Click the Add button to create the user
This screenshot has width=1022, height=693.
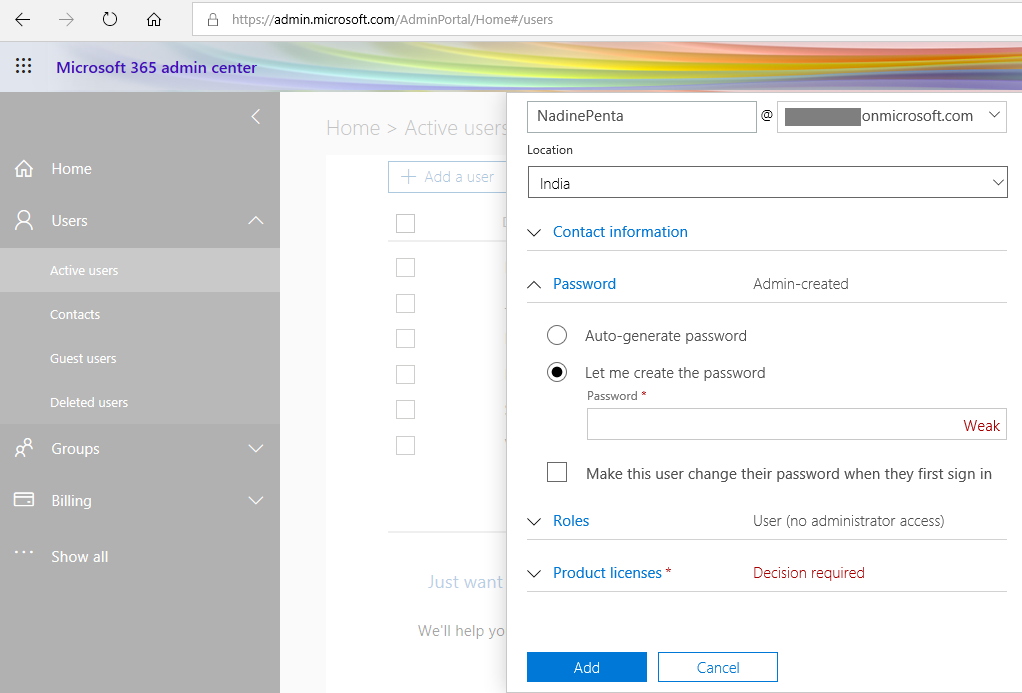pos(586,666)
